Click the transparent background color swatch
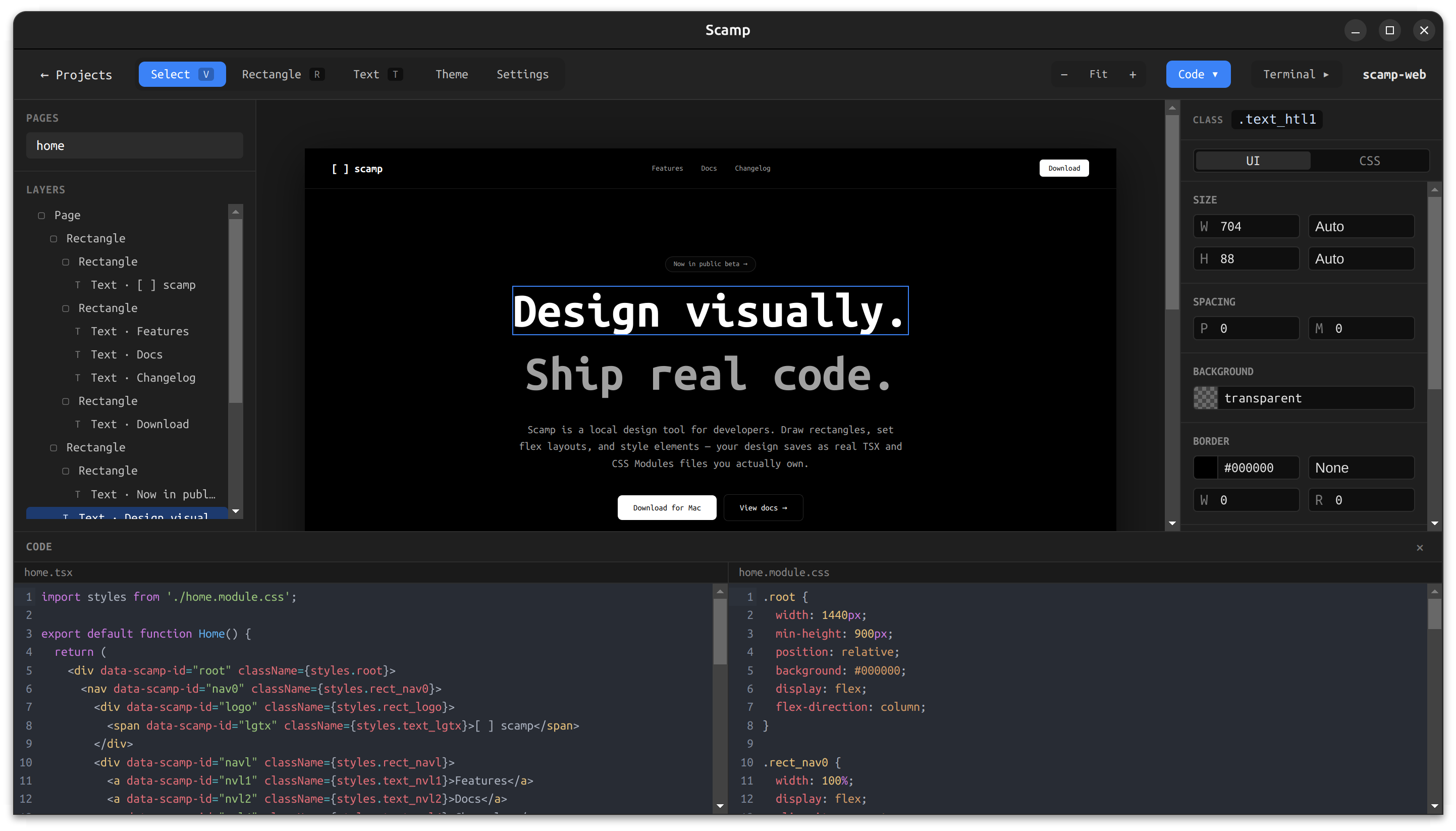 point(1206,398)
